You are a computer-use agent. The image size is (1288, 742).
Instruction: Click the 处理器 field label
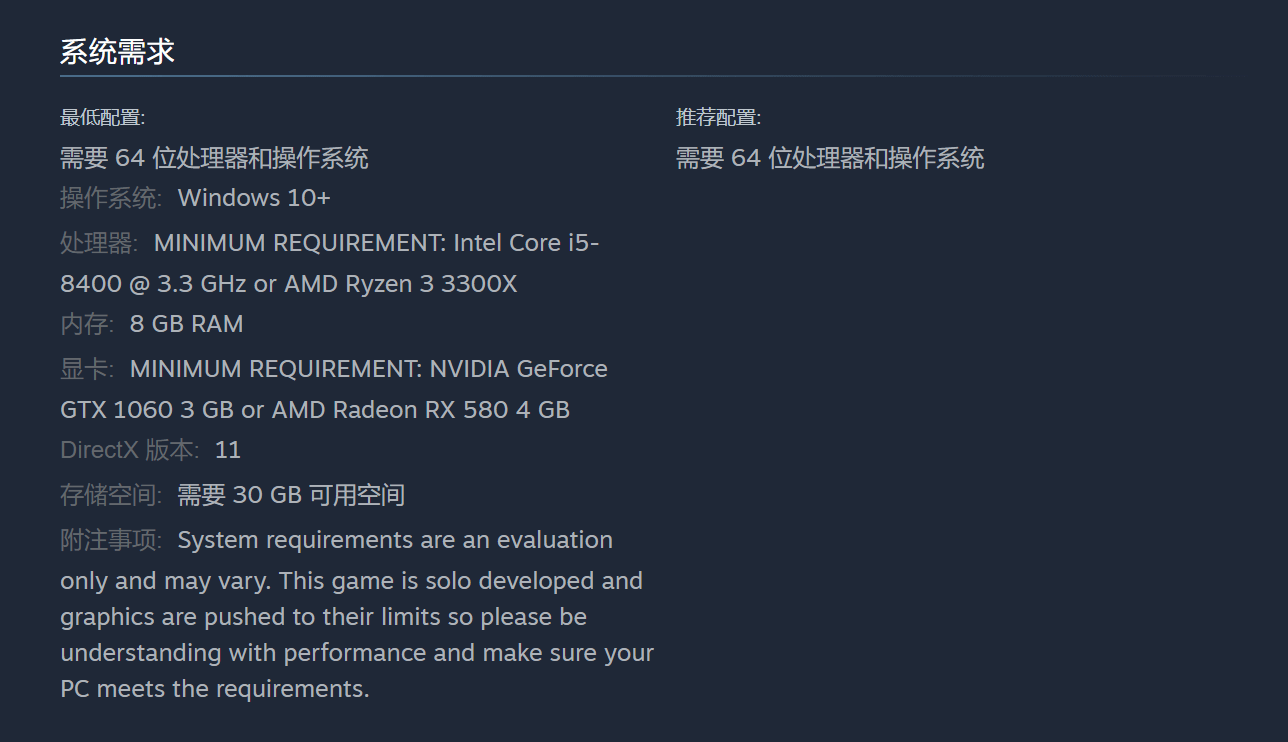[99, 243]
